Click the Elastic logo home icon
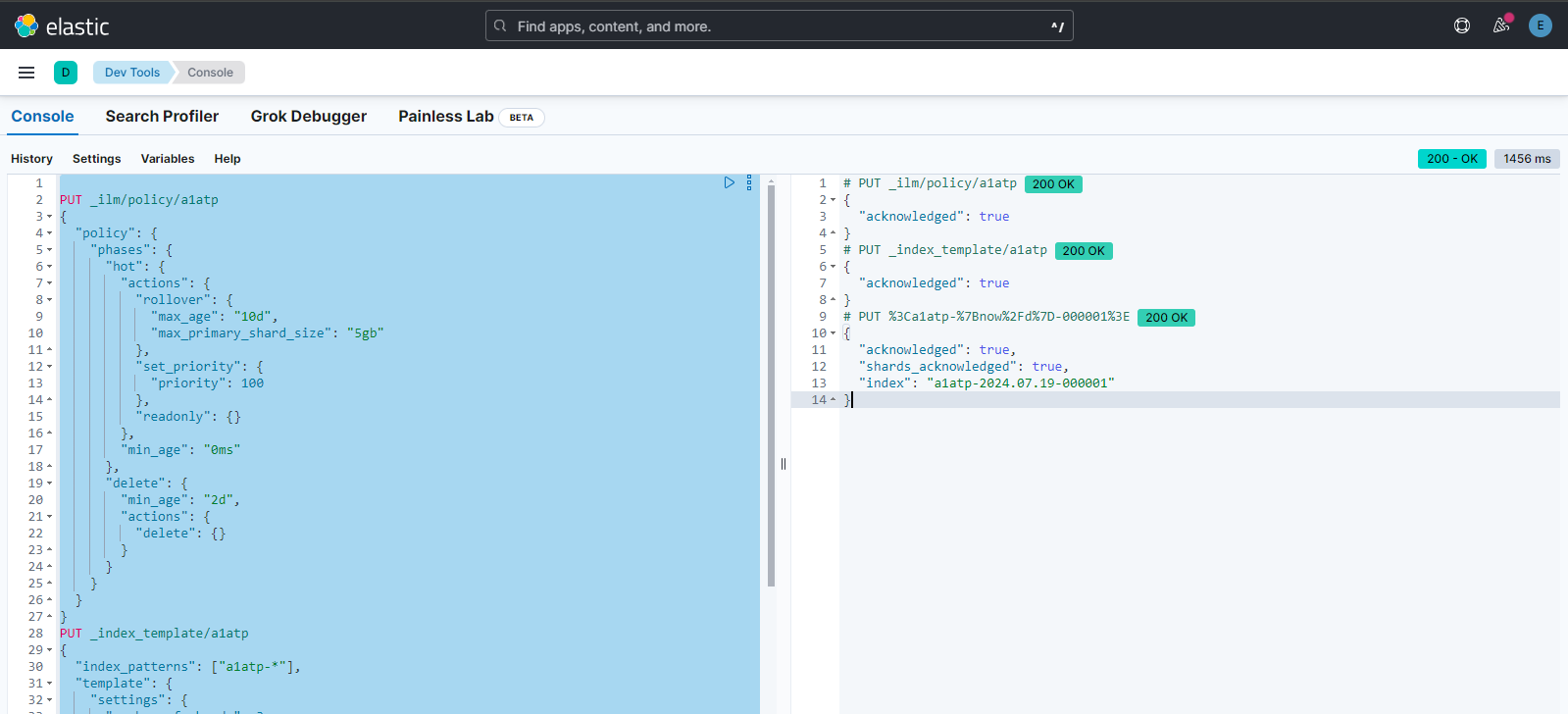Viewport: 1568px width, 714px height. [26, 25]
